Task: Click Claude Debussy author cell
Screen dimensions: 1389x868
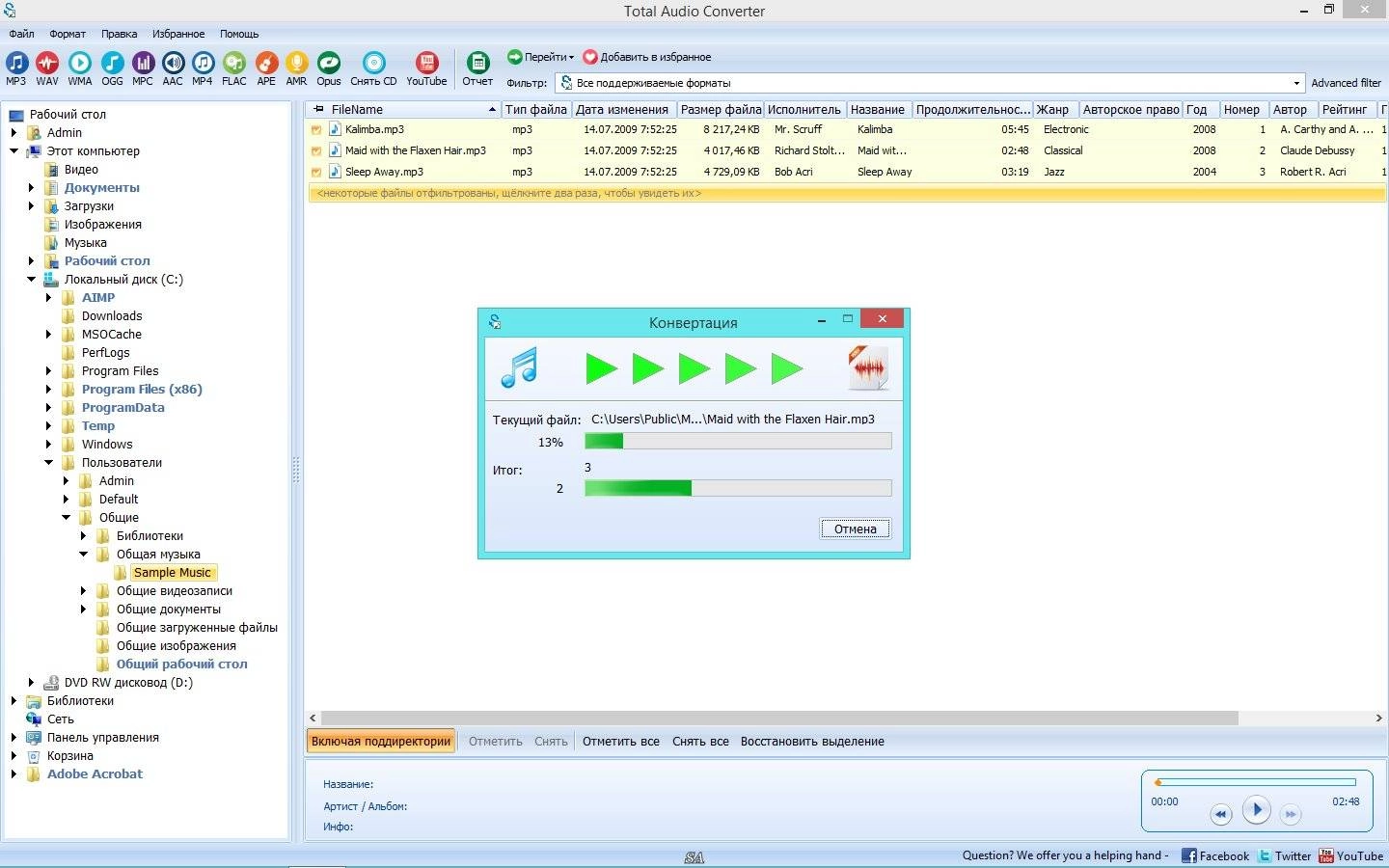Action: [x=1317, y=150]
